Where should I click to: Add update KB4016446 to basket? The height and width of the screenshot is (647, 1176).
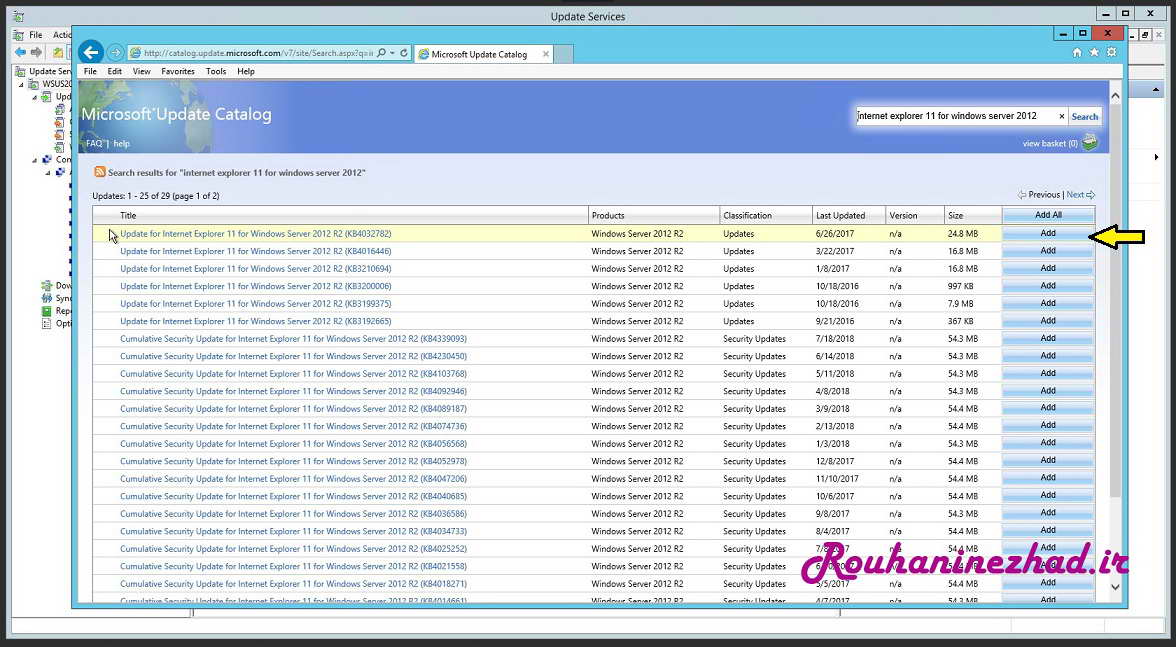tap(1048, 250)
